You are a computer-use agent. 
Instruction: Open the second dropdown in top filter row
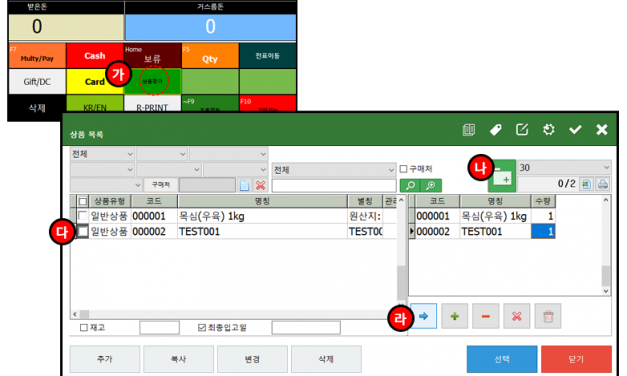[162, 154]
